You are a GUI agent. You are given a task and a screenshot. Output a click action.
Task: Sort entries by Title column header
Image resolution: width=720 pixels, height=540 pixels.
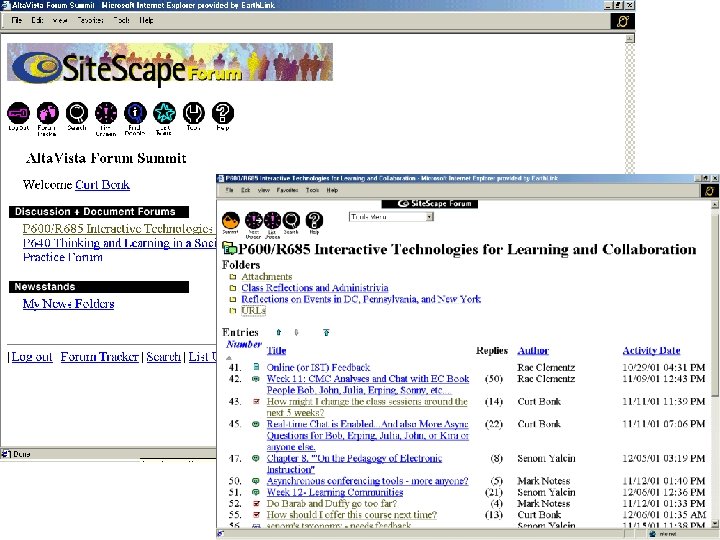[276, 350]
